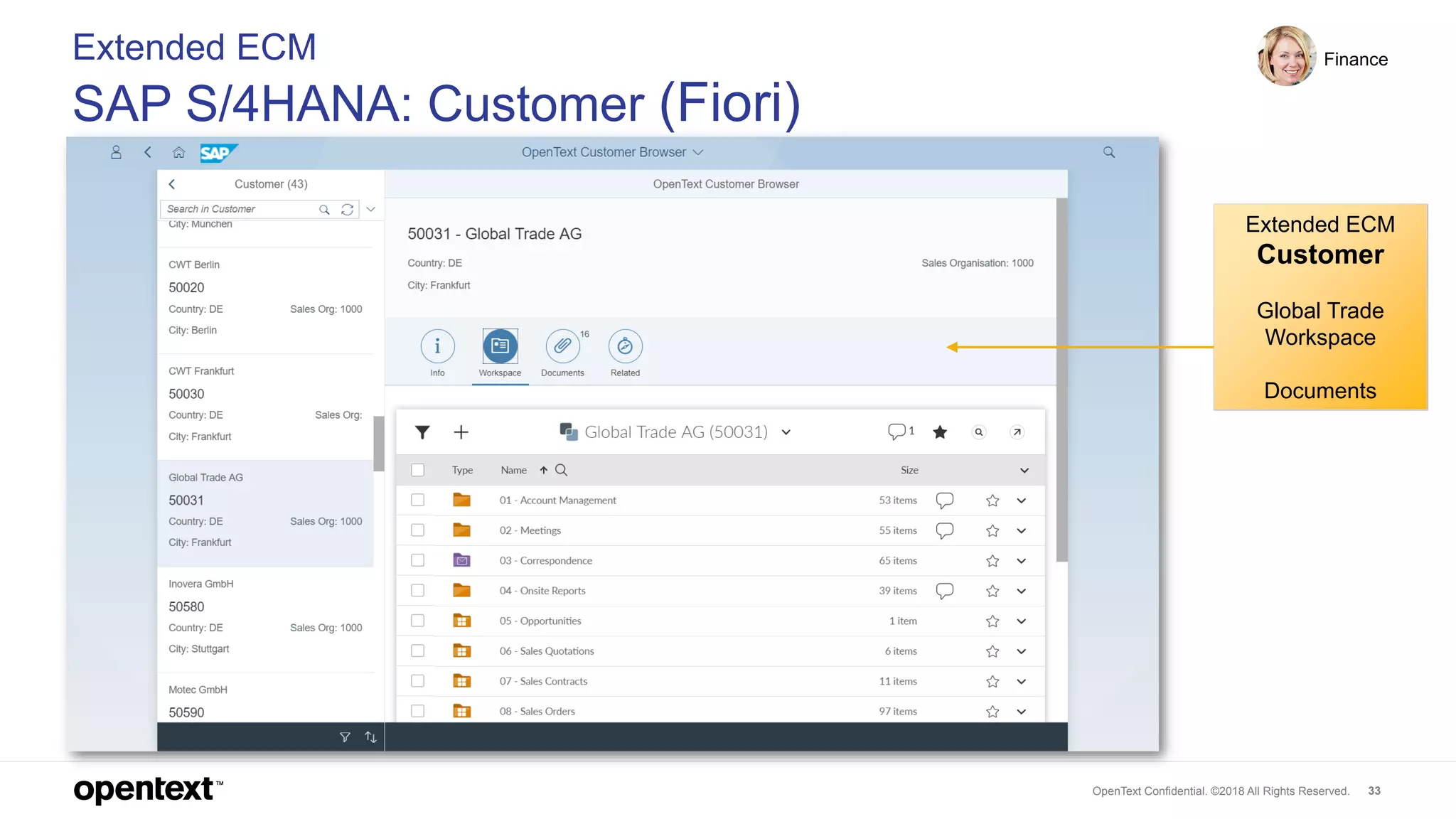This screenshot has width=1456, height=819.
Task: Expand the customer search options chevron
Action: [371, 209]
